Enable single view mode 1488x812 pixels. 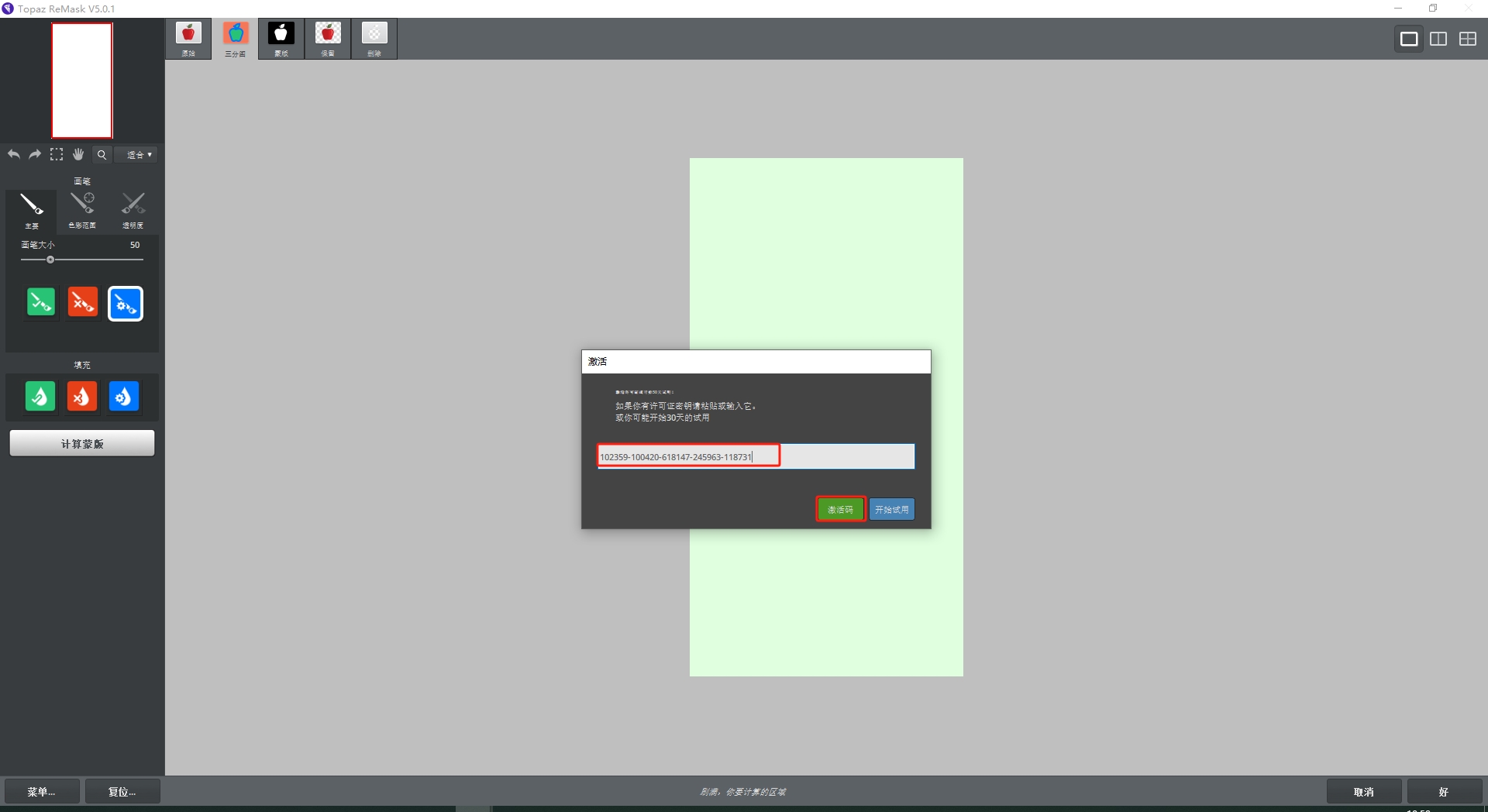(1409, 38)
